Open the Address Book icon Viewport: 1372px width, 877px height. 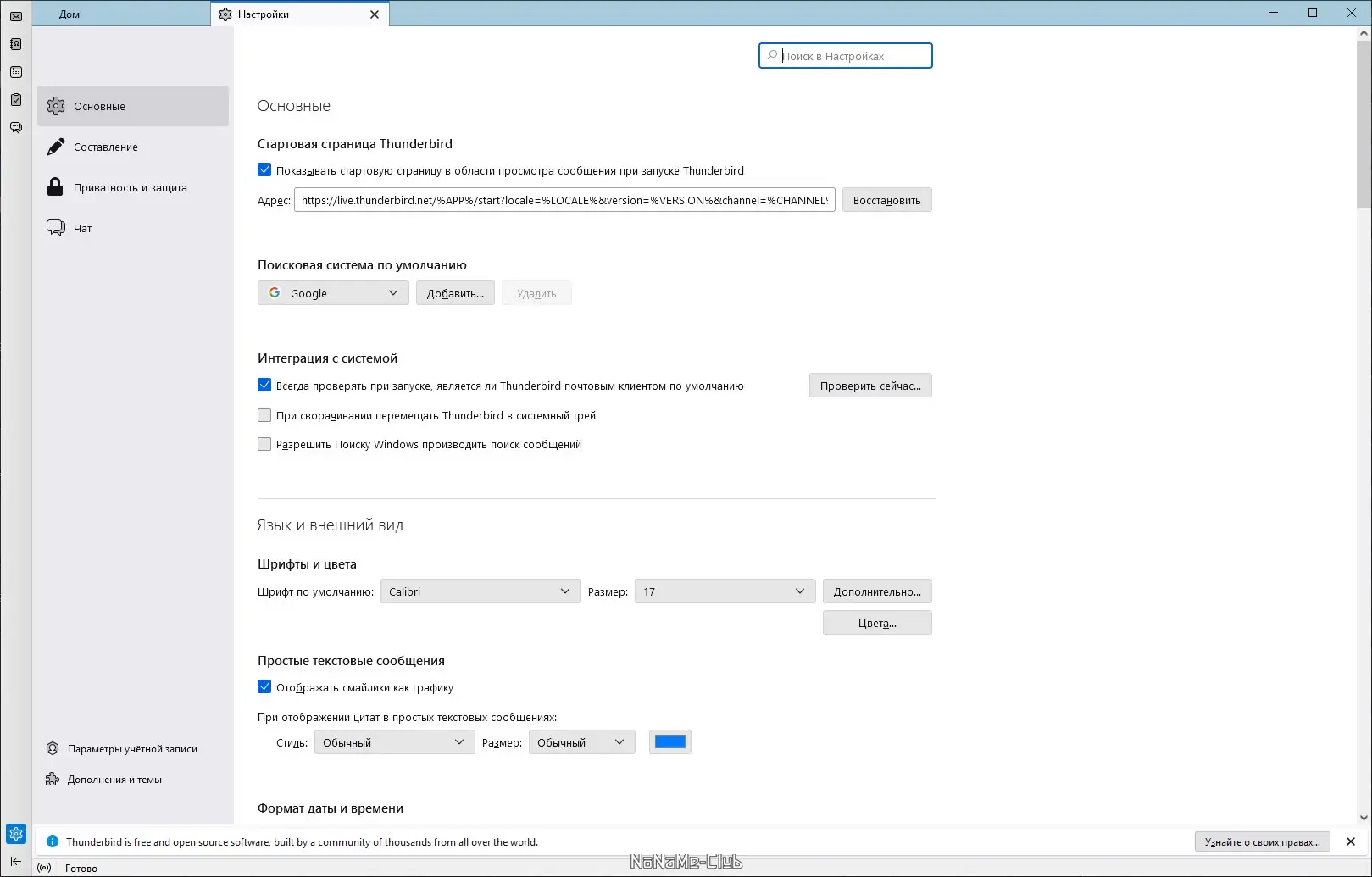[x=16, y=44]
